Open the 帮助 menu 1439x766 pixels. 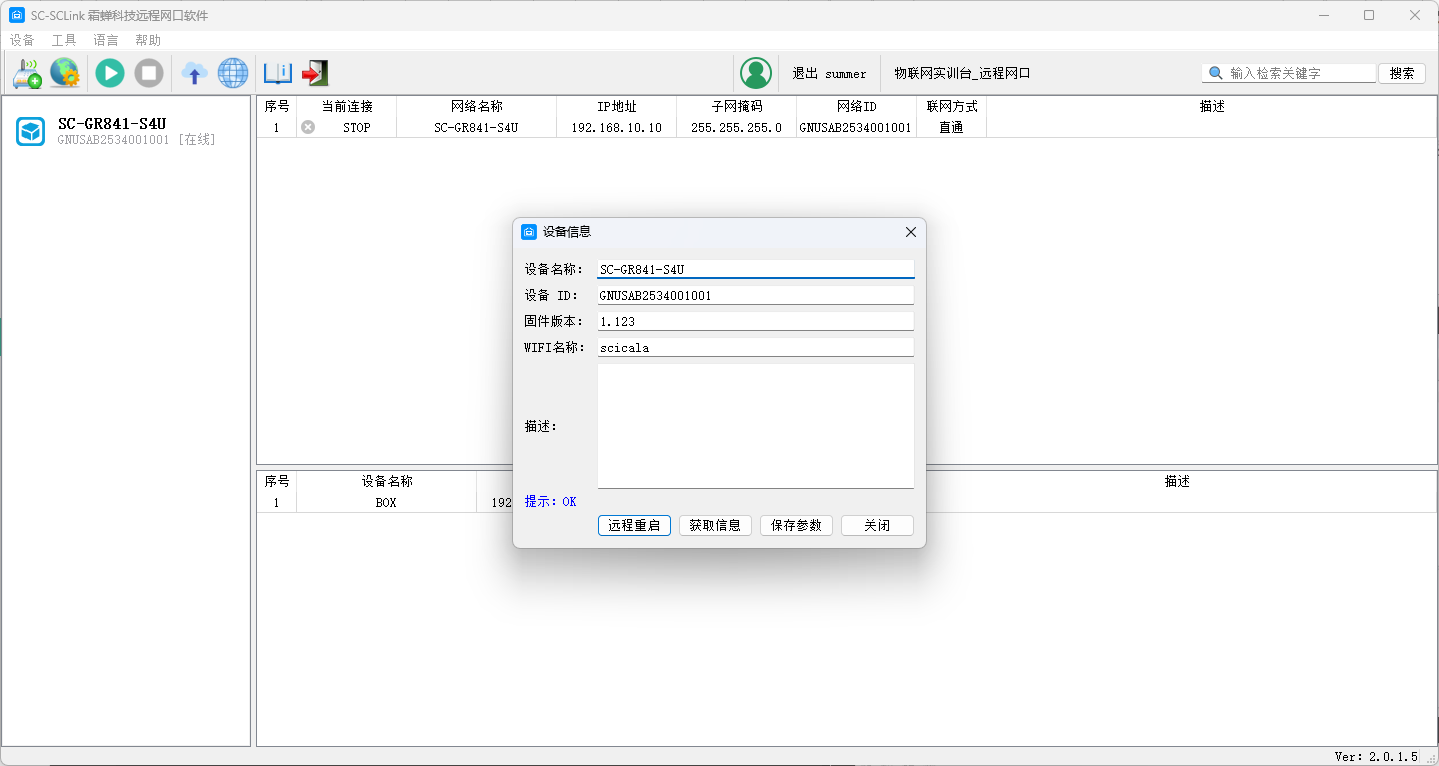(148, 41)
